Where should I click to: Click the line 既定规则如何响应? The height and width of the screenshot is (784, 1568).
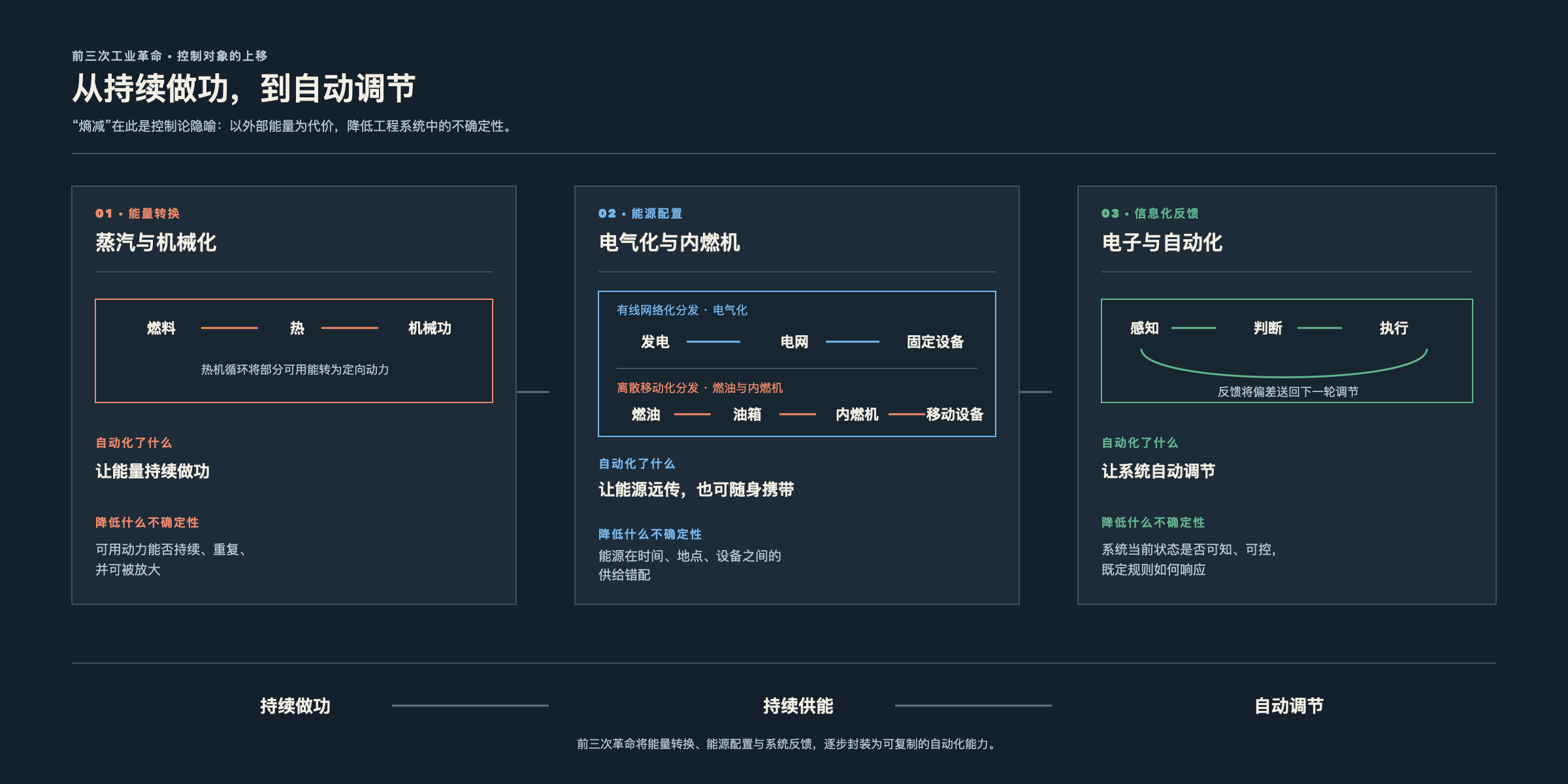tap(1154, 570)
